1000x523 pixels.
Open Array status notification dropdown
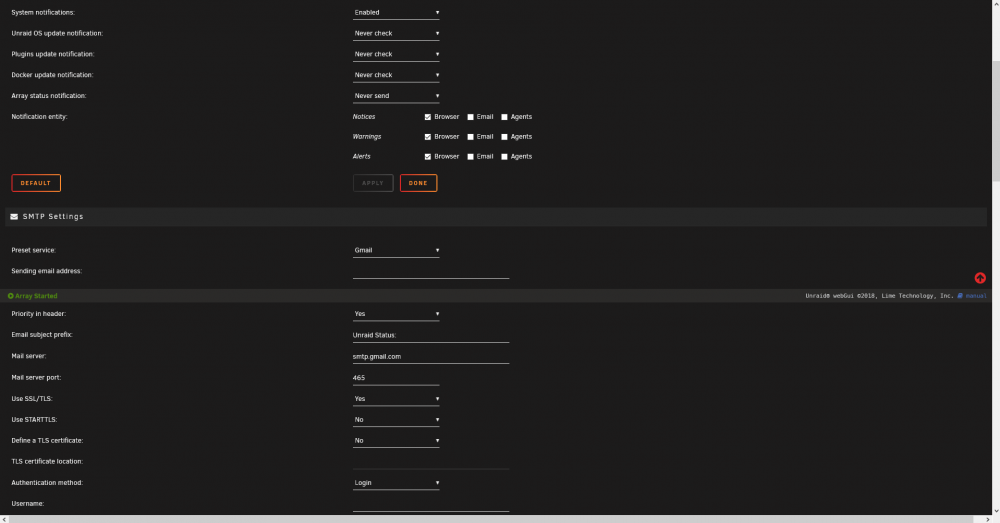[396, 96]
